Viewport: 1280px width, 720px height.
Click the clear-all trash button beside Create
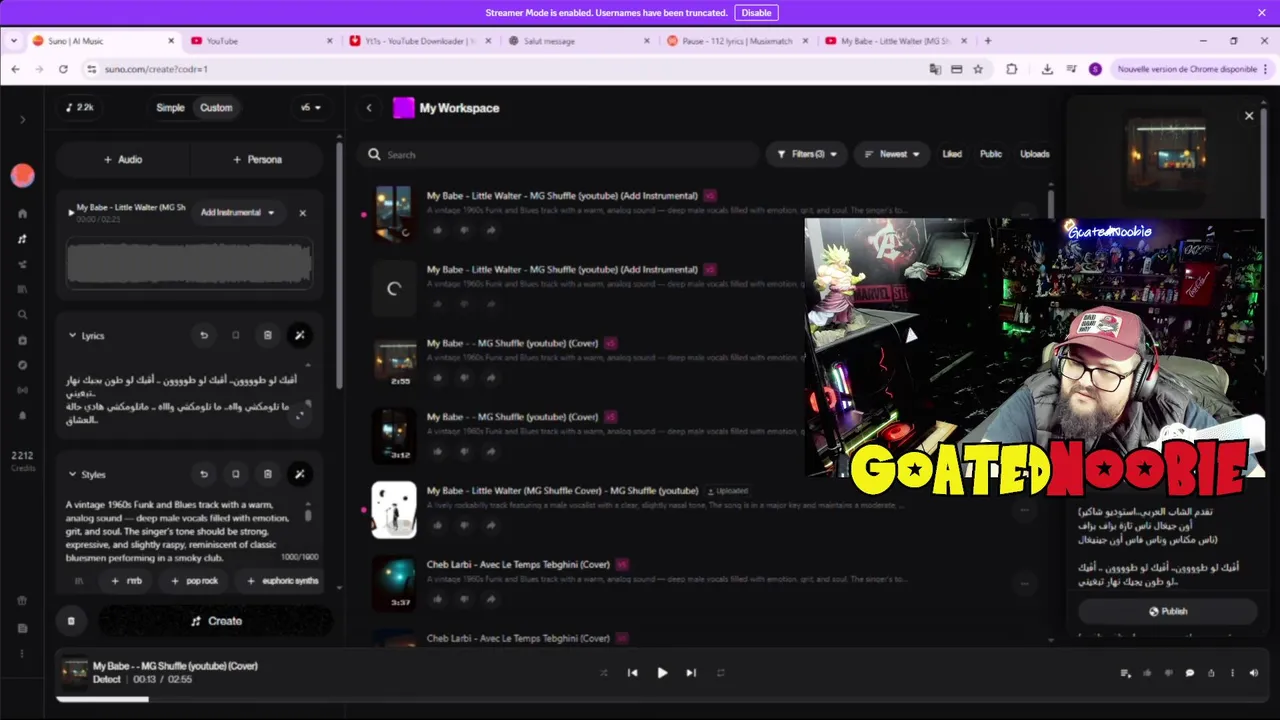71,621
